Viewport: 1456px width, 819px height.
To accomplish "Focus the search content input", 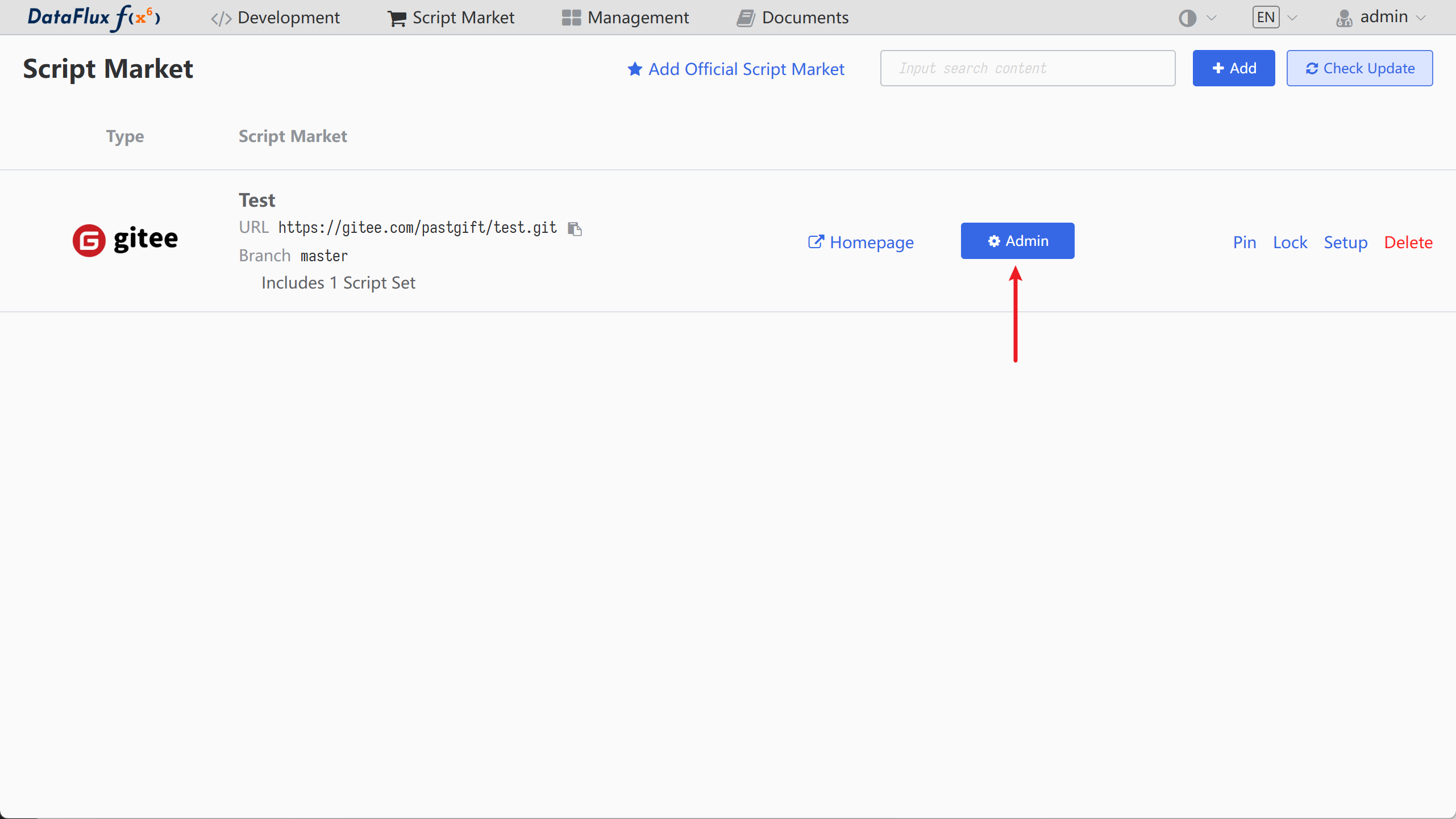I will 1027,68.
